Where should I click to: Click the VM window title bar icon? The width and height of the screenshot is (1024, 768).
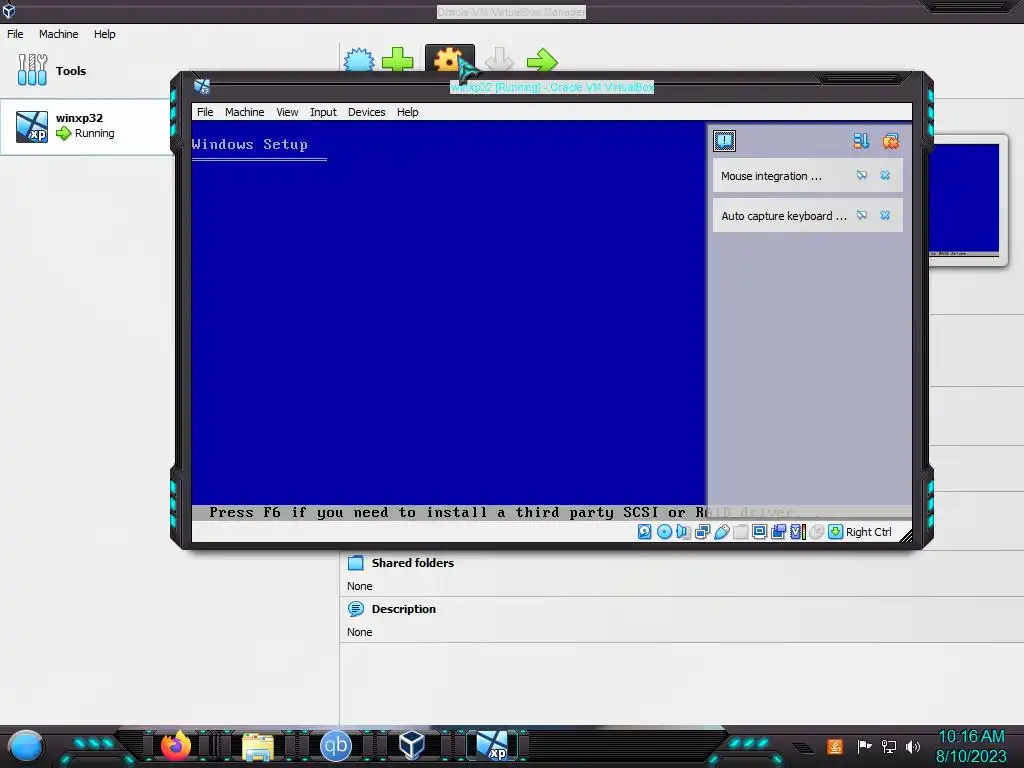point(202,86)
